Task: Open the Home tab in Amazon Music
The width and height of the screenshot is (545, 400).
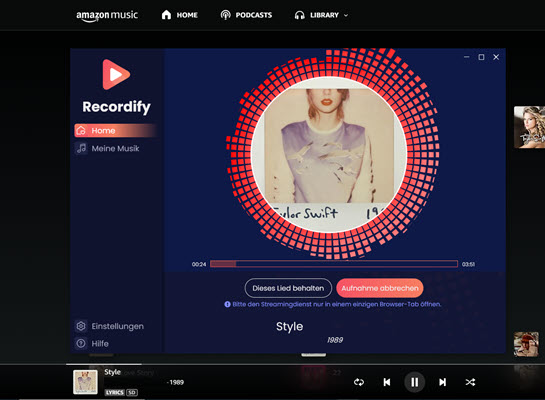Action: coord(179,15)
